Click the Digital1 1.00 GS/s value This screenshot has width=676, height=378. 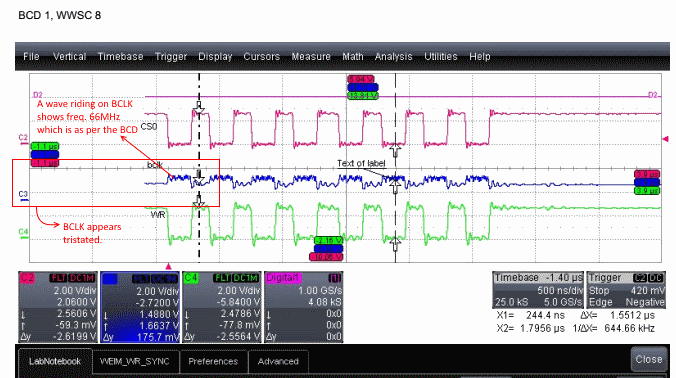click(320, 291)
